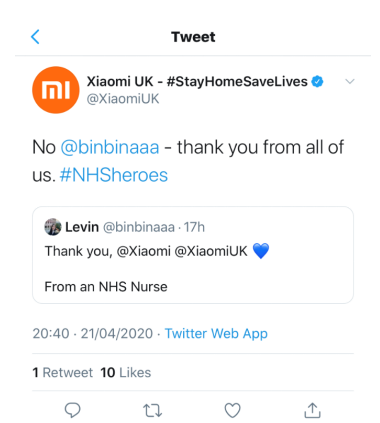Open Twitter Web App source link
The height and width of the screenshot is (423, 380).
(216, 334)
